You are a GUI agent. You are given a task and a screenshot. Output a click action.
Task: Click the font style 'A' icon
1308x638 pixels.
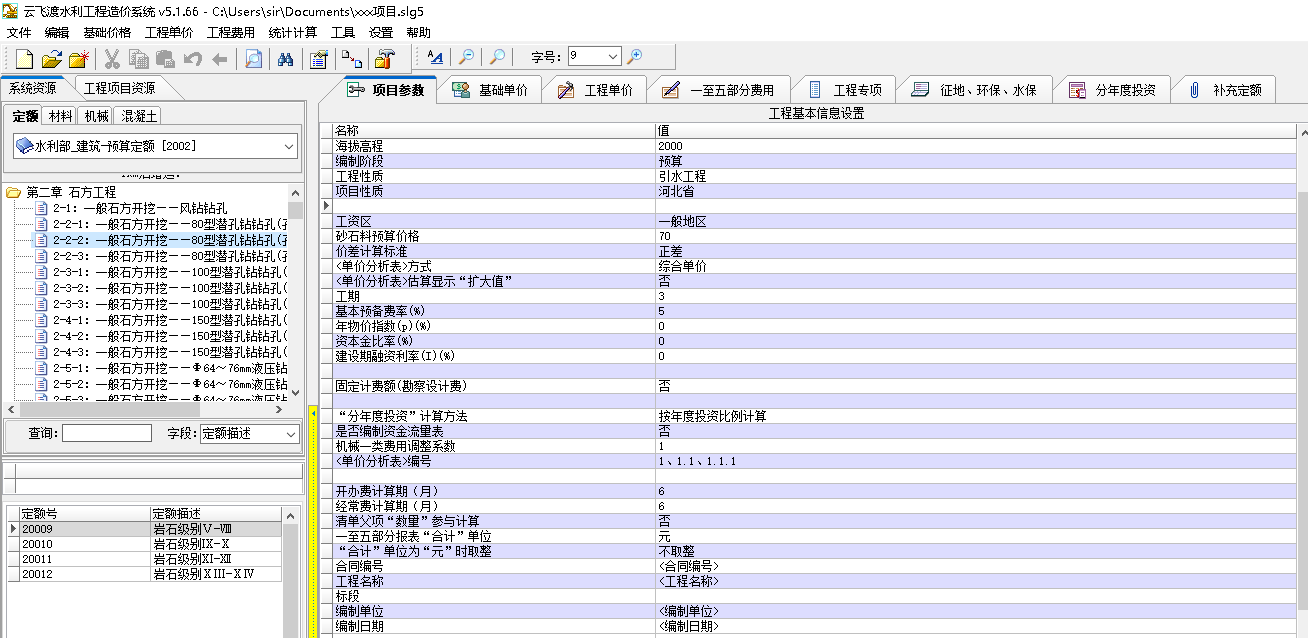[x=434, y=57]
